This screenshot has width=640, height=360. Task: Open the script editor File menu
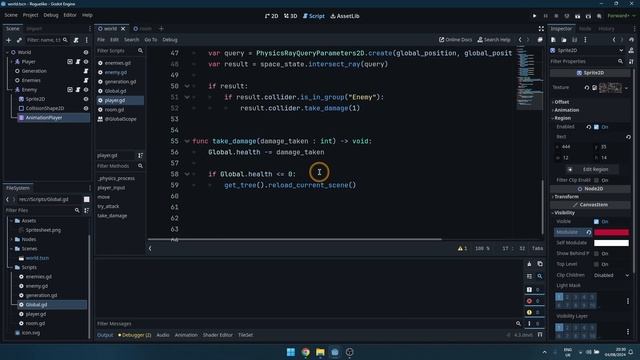click(x=101, y=40)
